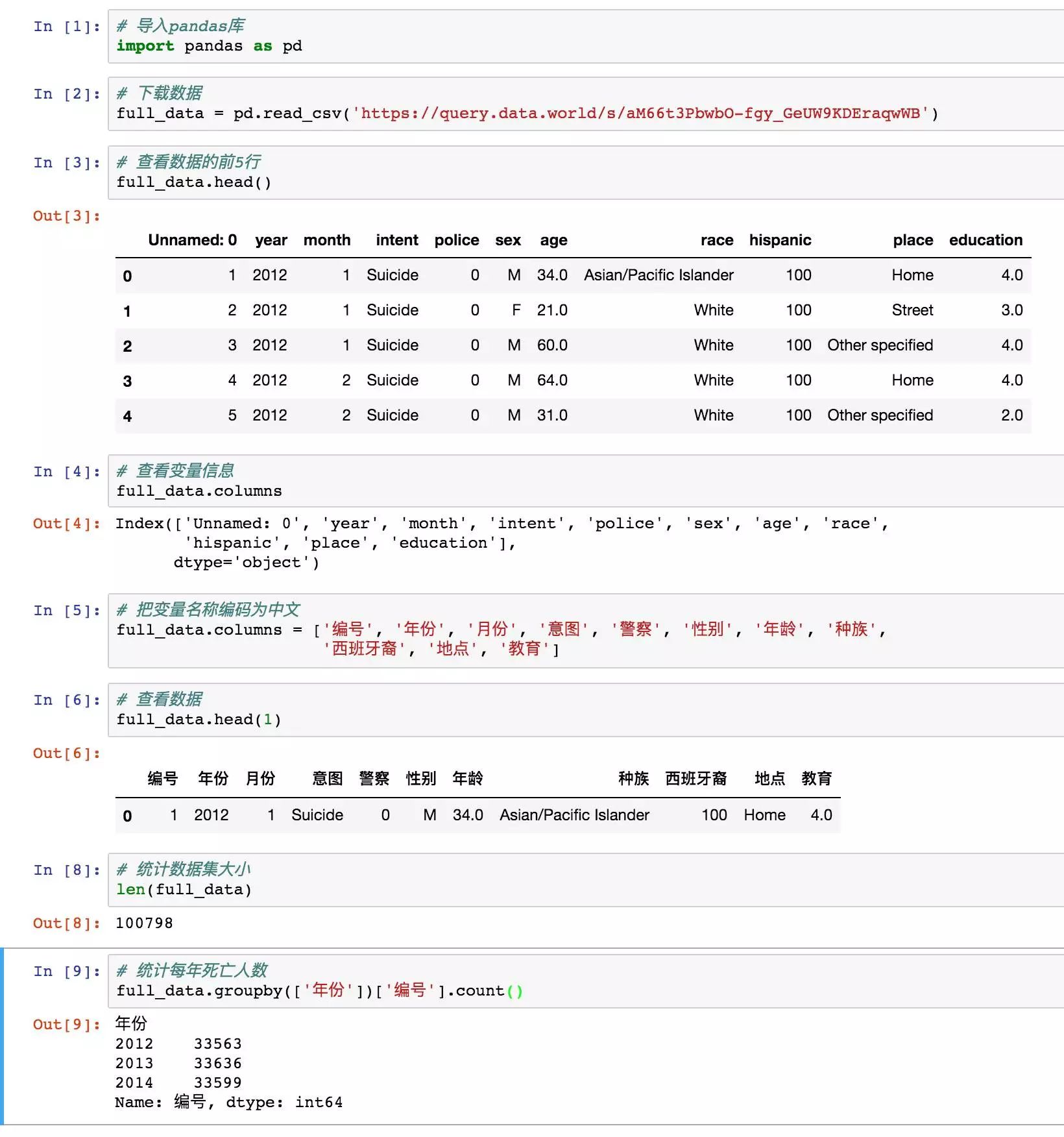This screenshot has height=1137, width=1064.
Task: Click the '性别' column header
Action: 421,779
